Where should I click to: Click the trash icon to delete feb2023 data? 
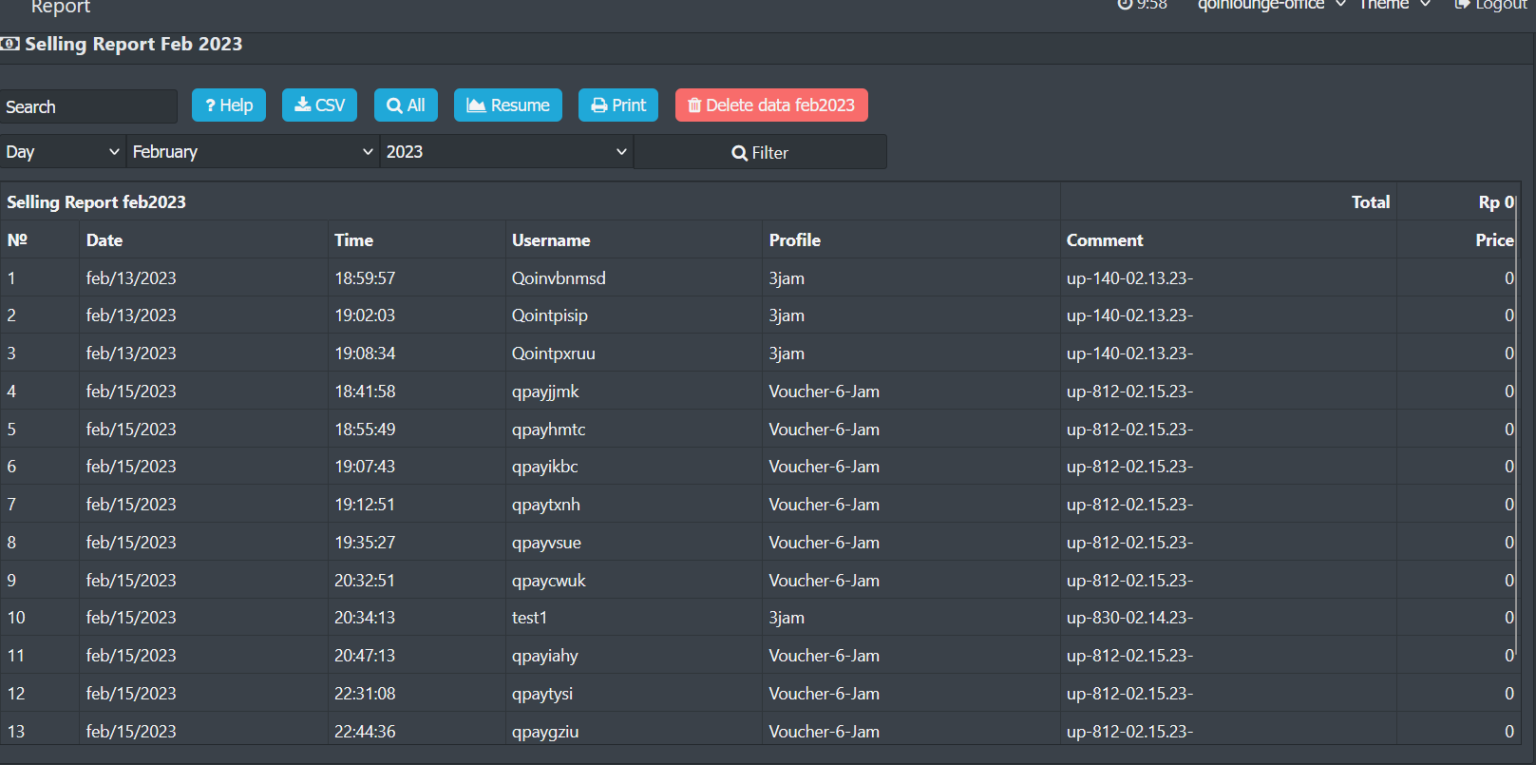(x=695, y=104)
